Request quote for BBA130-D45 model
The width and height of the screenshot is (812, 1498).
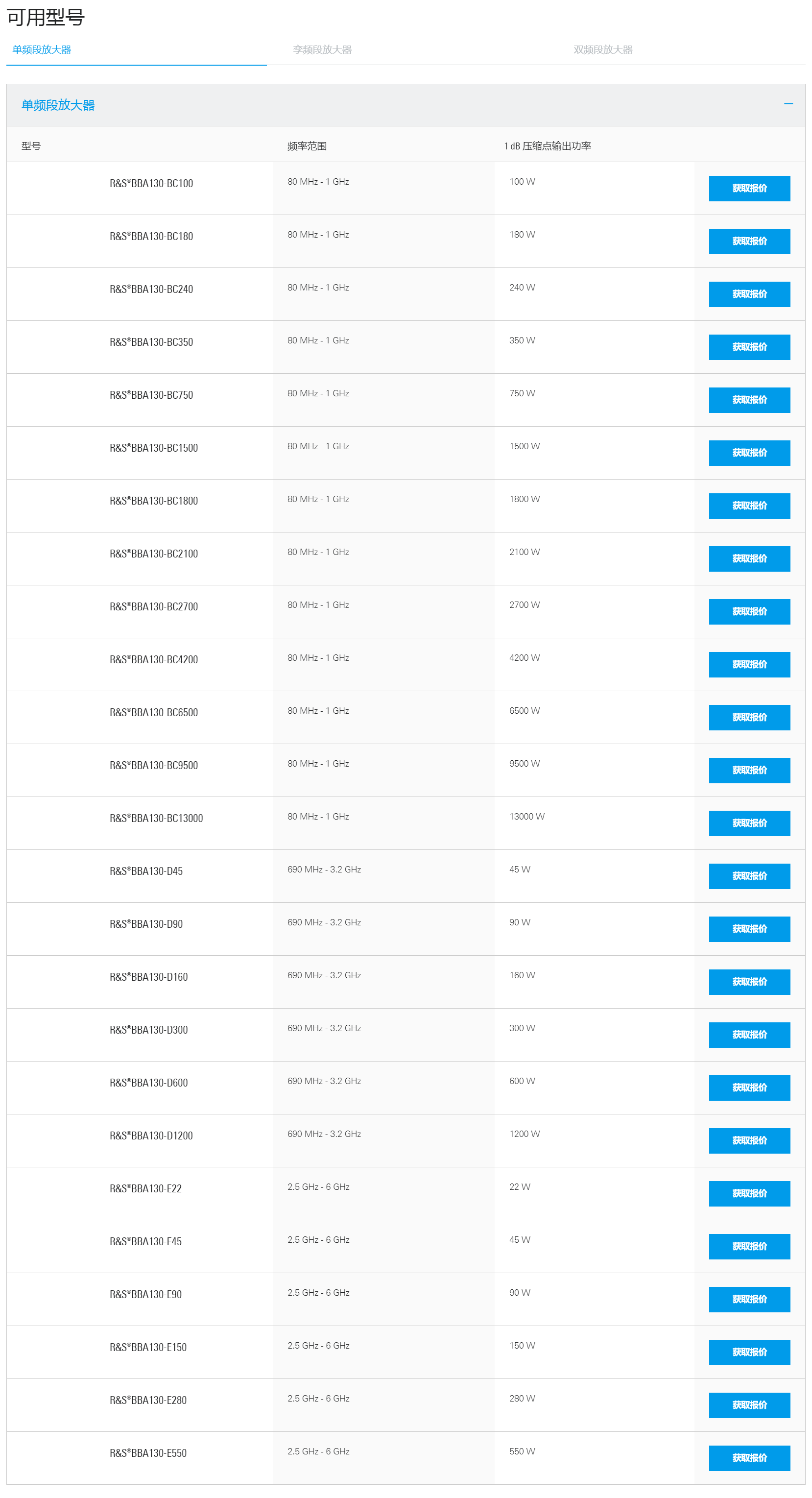click(x=749, y=876)
